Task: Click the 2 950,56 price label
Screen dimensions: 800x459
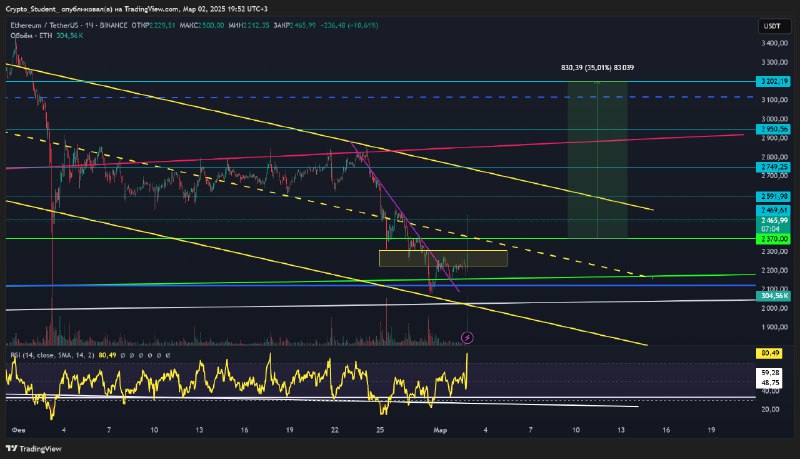Action: [x=773, y=129]
